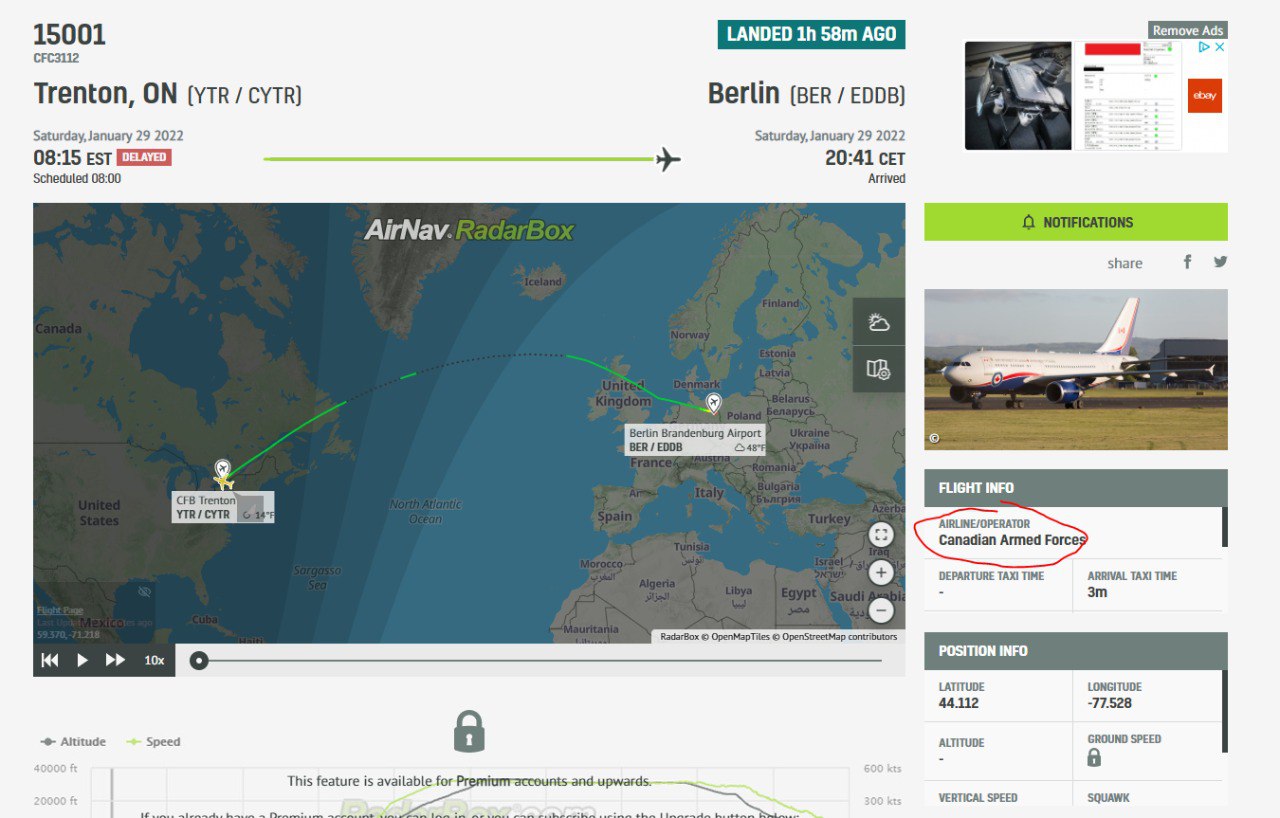
Task: Click the eBay advertisement logo
Action: coord(1204,96)
